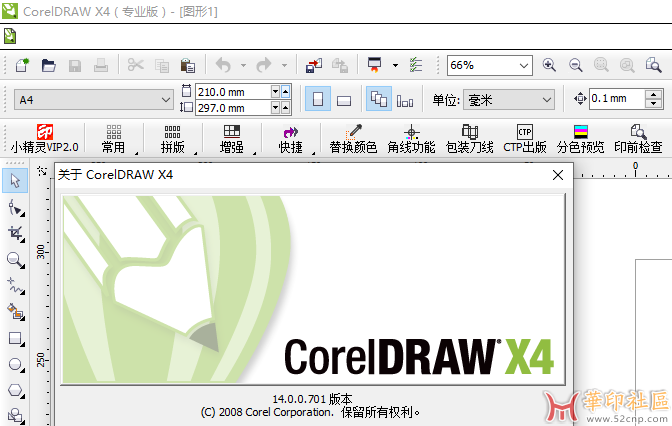The height and width of the screenshot is (426, 672).
Task: Select the Pick tool
Action: tap(15, 180)
